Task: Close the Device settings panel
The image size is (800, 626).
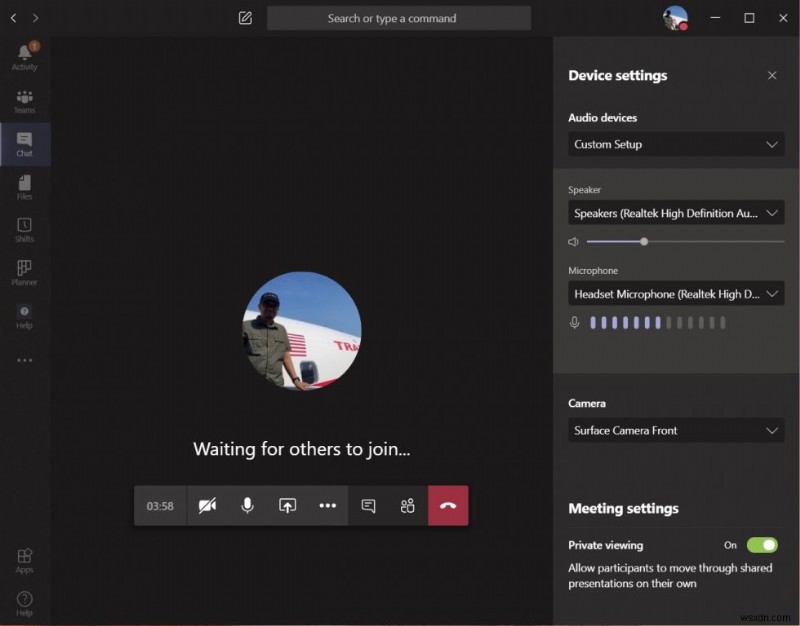Action: pos(772,75)
